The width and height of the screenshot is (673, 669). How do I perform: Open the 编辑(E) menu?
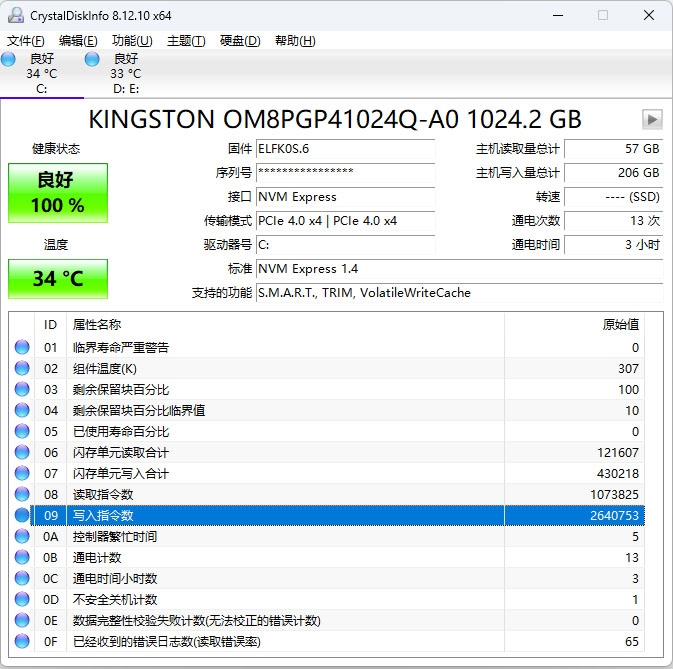78,41
